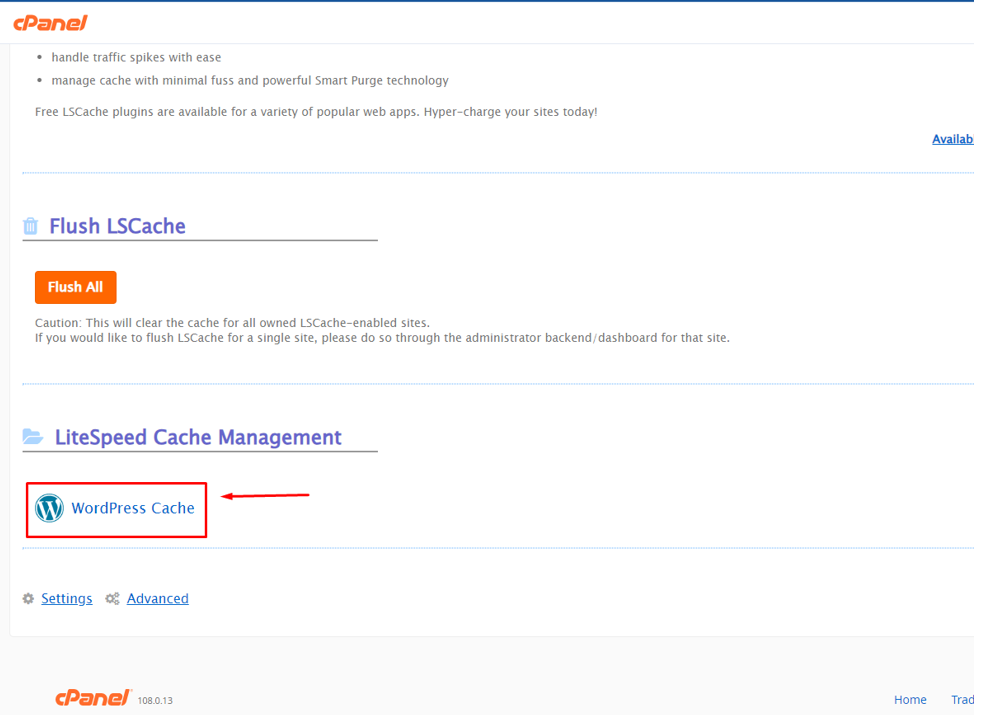The image size is (983, 715).
Task: Click the Flush LSCache heading
Action: 117,226
